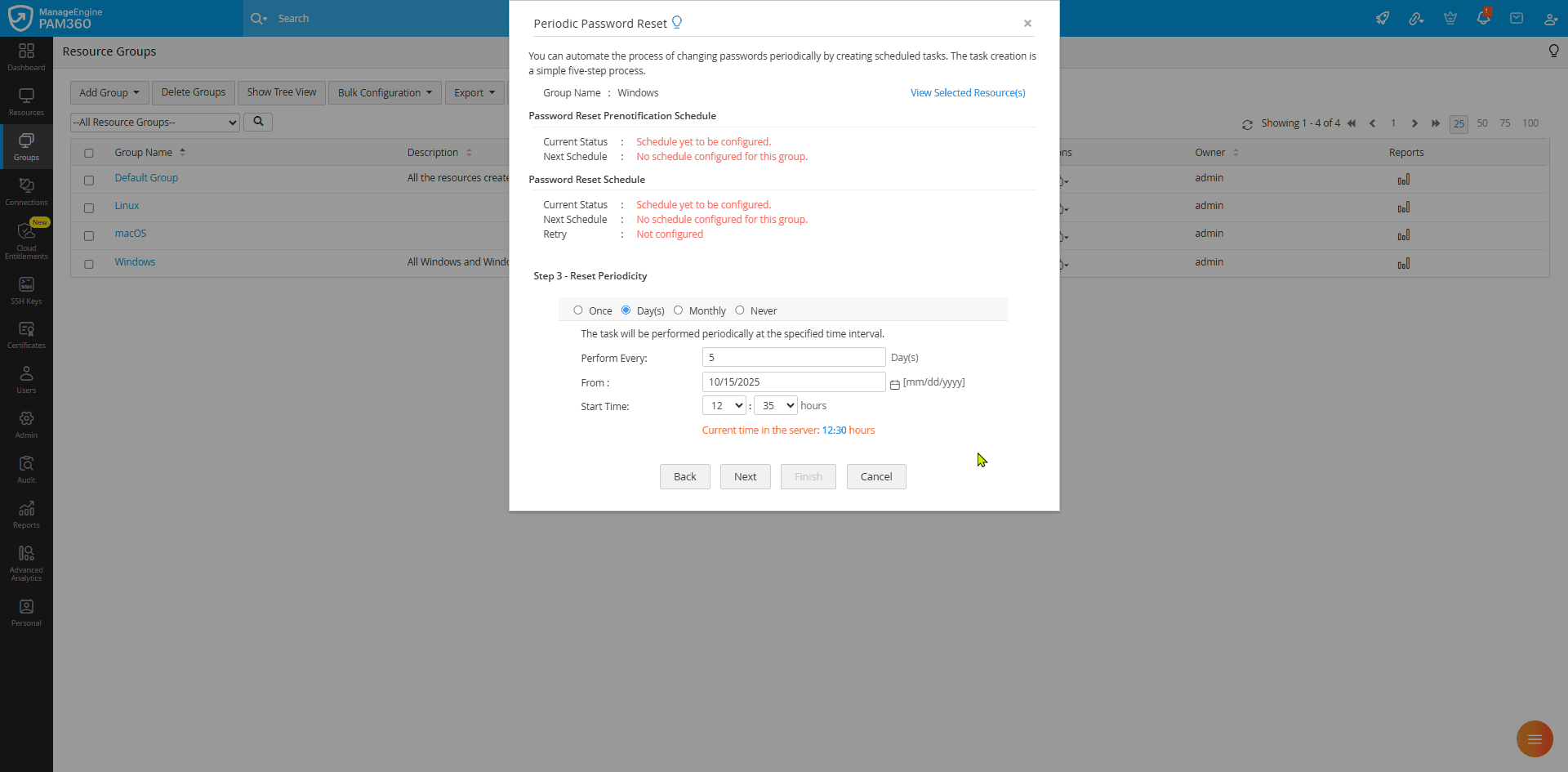The height and width of the screenshot is (772, 1568).
Task: Open the floating orange menu button
Action: 1535,739
